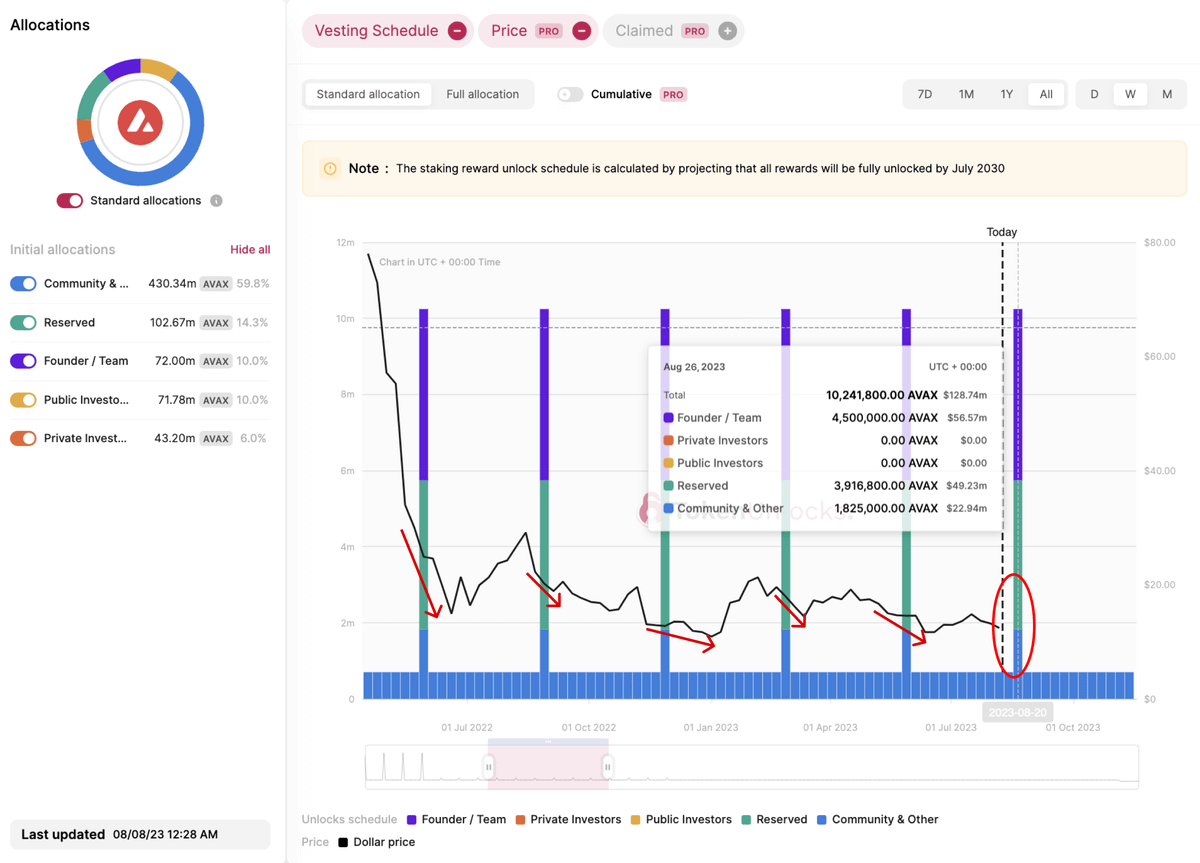Click the Community & Other legend swatch below chart
The width and height of the screenshot is (1200, 863).
(822, 820)
